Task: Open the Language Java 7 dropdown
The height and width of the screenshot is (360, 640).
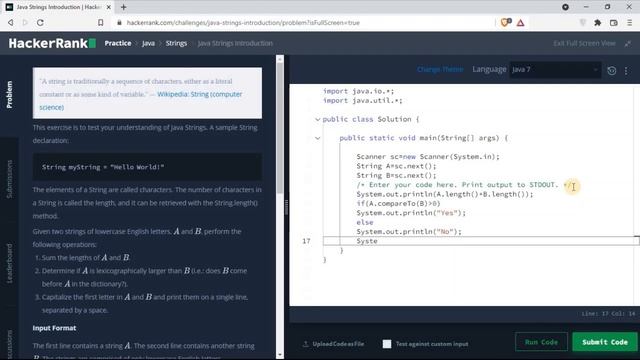Action: (555, 70)
